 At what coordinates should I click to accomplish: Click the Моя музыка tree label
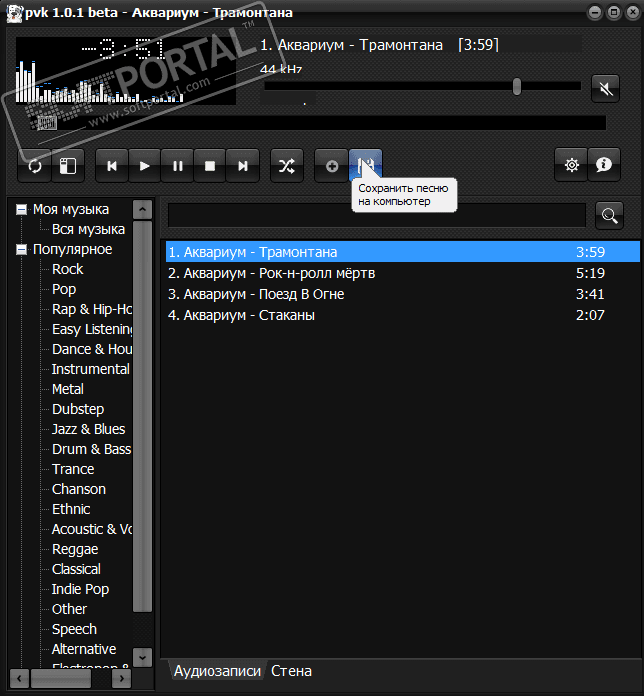coord(71,210)
